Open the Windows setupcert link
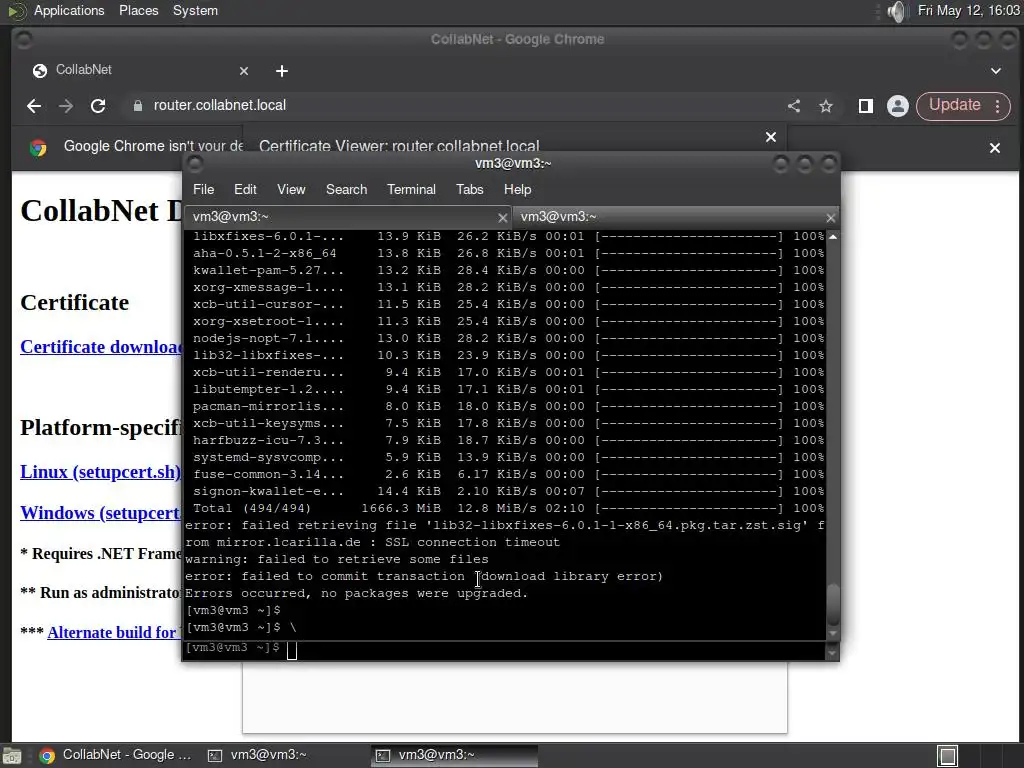This screenshot has height=768, width=1024. click(101, 513)
